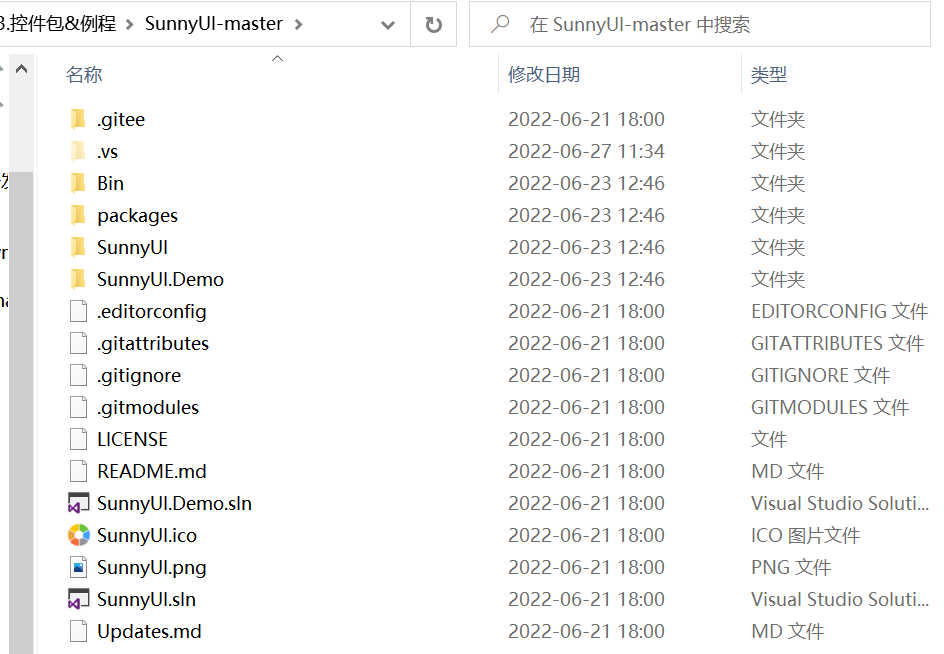Select the README.md file name

(152, 471)
